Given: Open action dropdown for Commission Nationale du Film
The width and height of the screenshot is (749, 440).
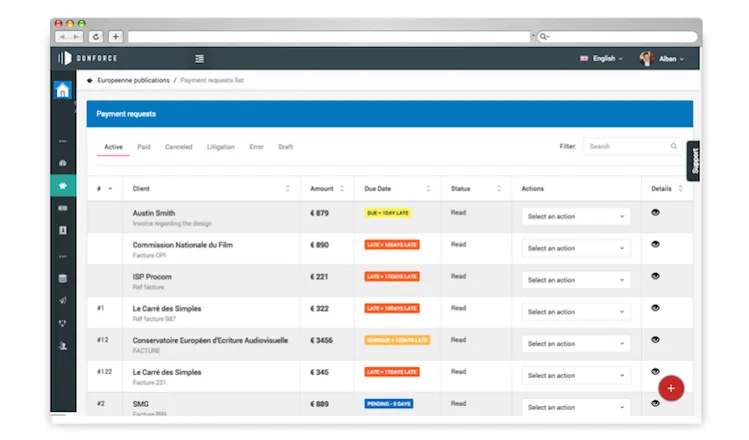Looking at the screenshot, I should [x=576, y=248].
